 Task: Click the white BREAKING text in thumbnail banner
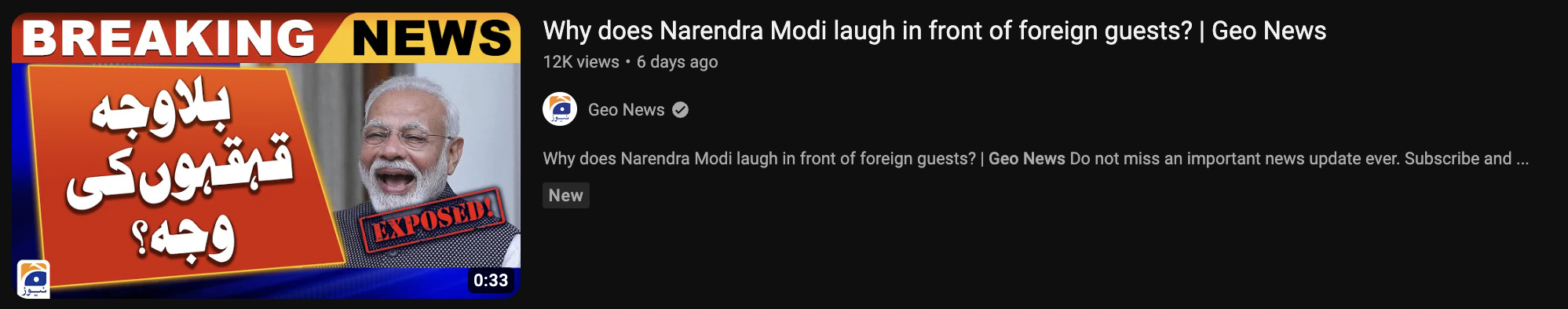click(170, 38)
